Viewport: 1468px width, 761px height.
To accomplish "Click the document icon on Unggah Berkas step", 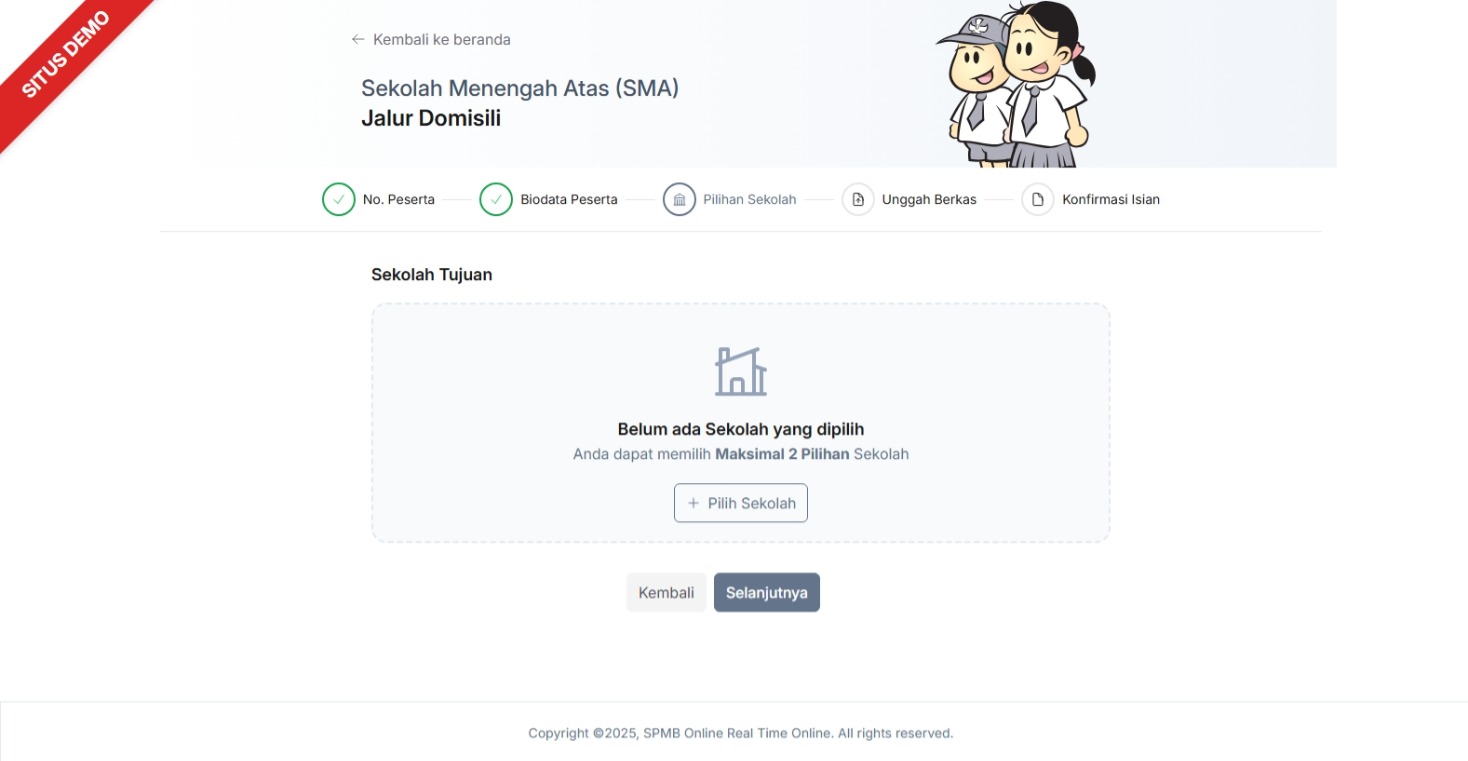I will point(858,199).
